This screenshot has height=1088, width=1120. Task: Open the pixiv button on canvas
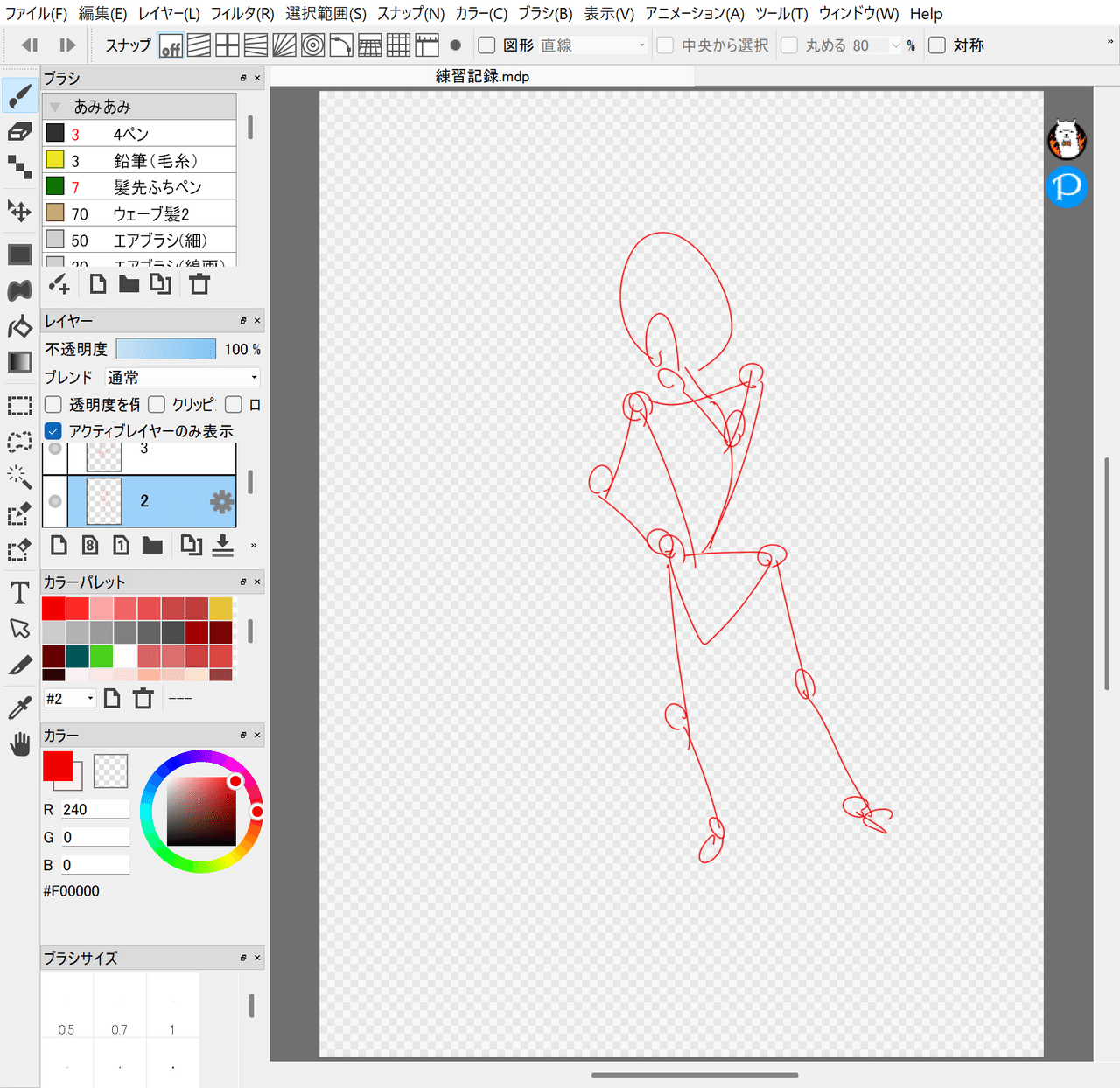click(x=1067, y=186)
